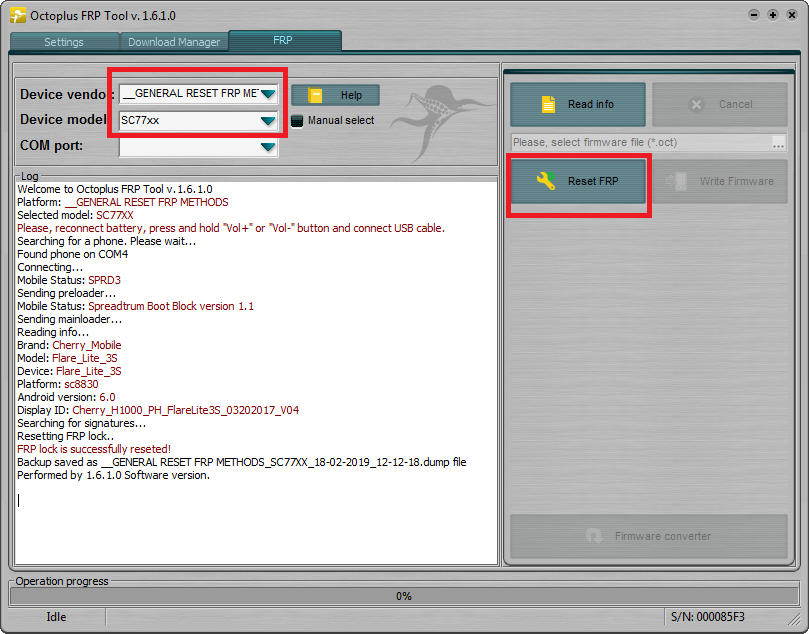This screenshot has height=634, width=809.
Task: Click the phone icon on Write Firmware
Action: [x=677, y=181]
